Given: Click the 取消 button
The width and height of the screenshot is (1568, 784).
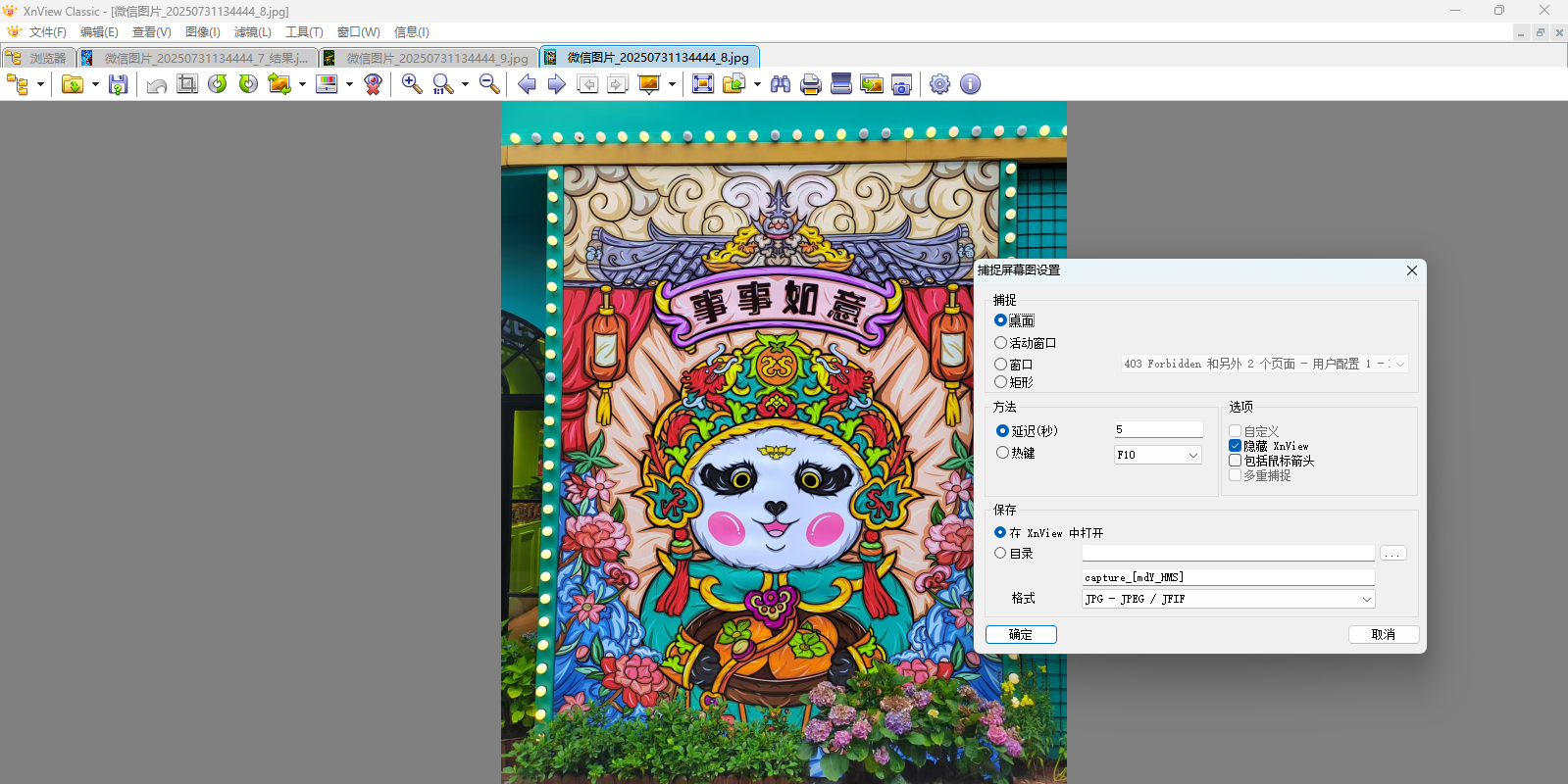Looking at the screenshot, I should point(1383,635).
